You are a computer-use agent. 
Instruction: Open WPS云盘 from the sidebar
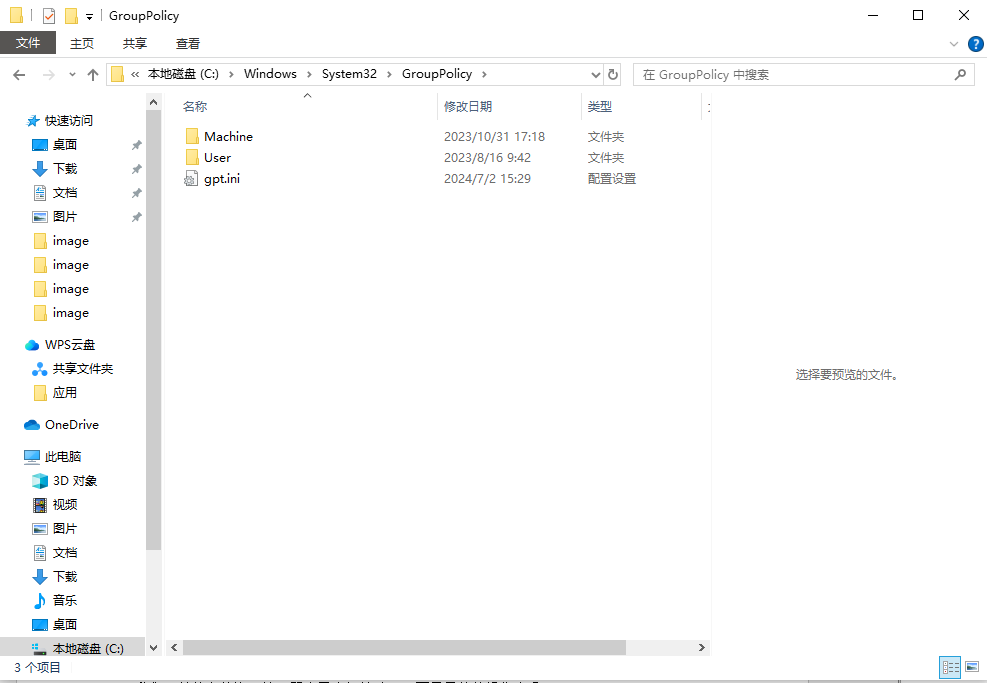click(x=69, y=344)
